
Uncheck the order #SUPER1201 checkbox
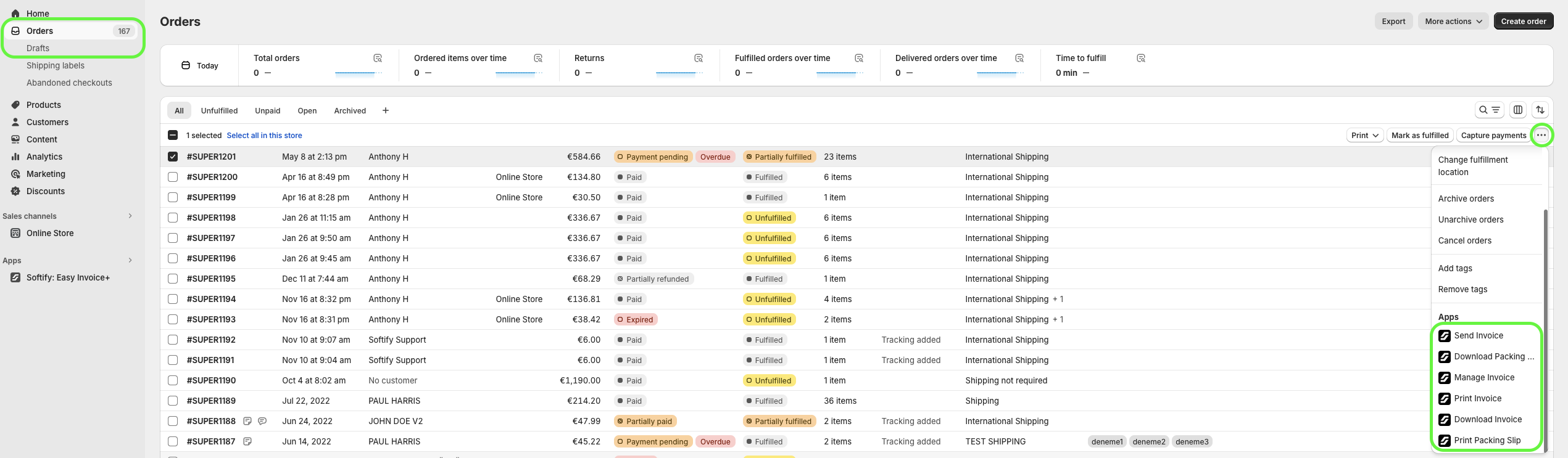click(173, 157)
